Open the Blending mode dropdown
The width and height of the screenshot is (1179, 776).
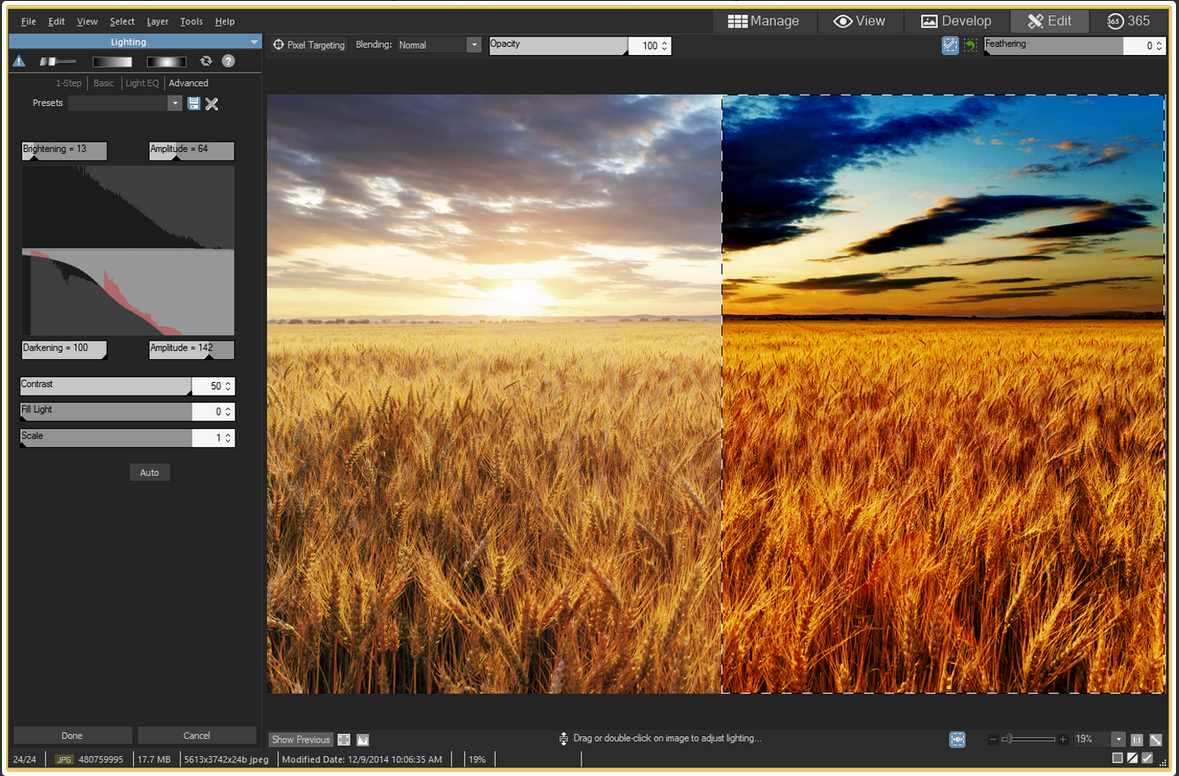point(473,45)
